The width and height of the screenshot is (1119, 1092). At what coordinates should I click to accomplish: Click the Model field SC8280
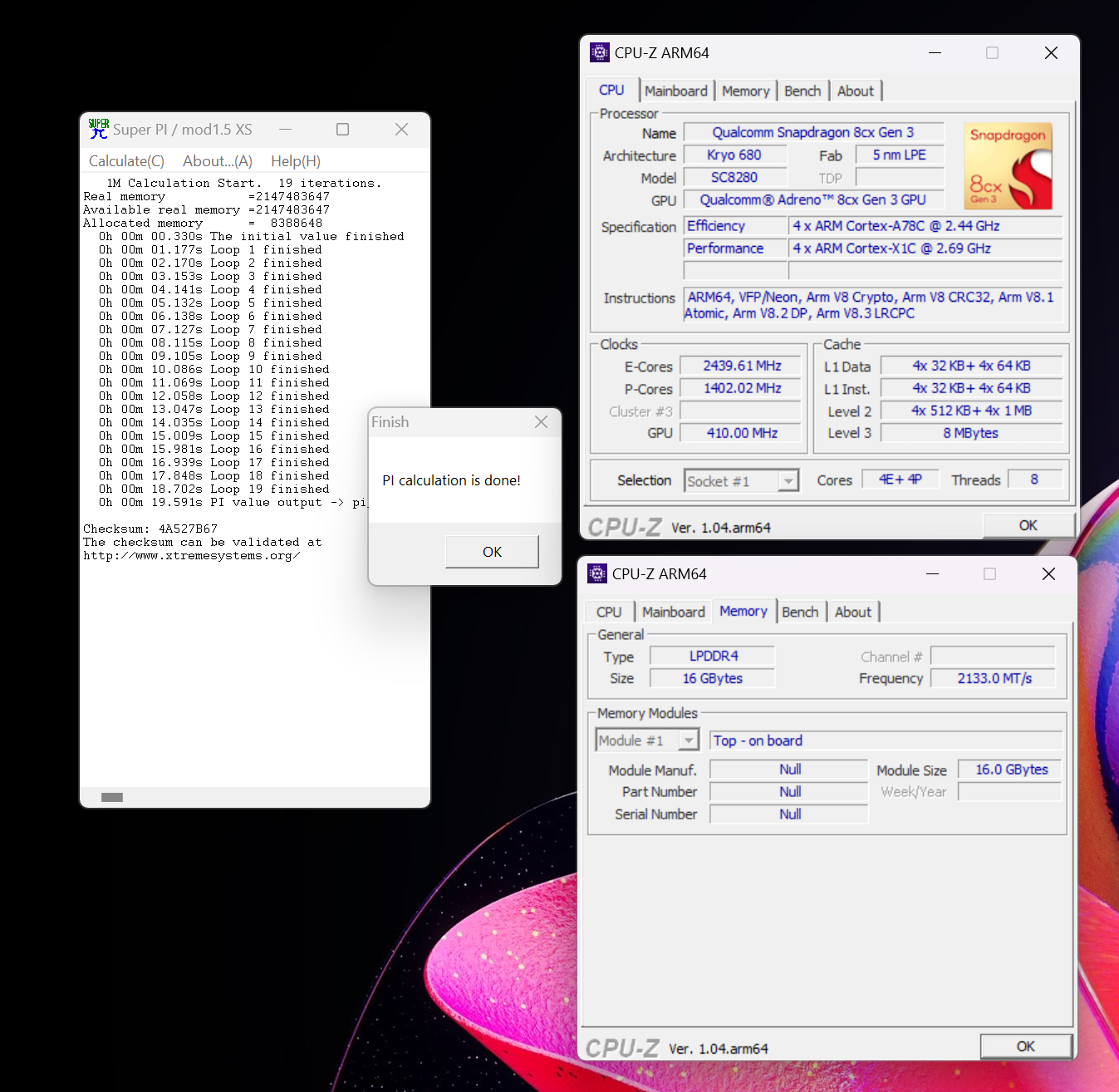[x=734, y=177]
